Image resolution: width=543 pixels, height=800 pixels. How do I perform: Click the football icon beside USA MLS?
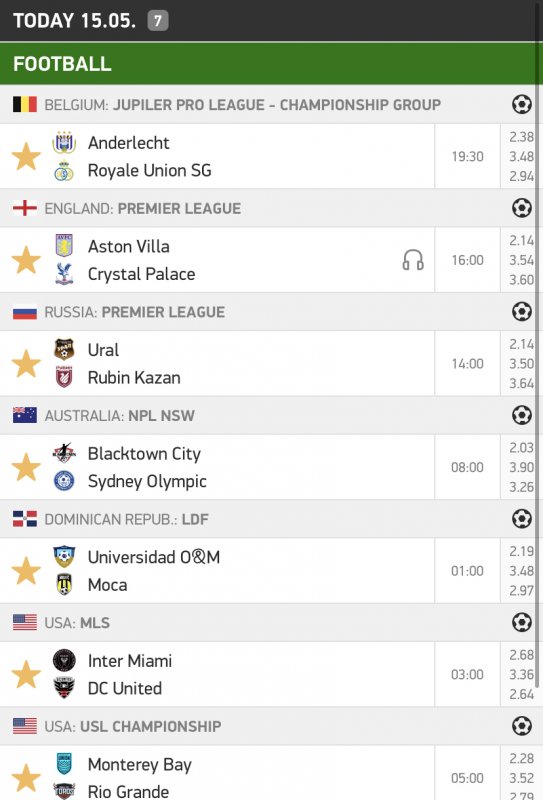pyautogui.click(x=522, y=622)
